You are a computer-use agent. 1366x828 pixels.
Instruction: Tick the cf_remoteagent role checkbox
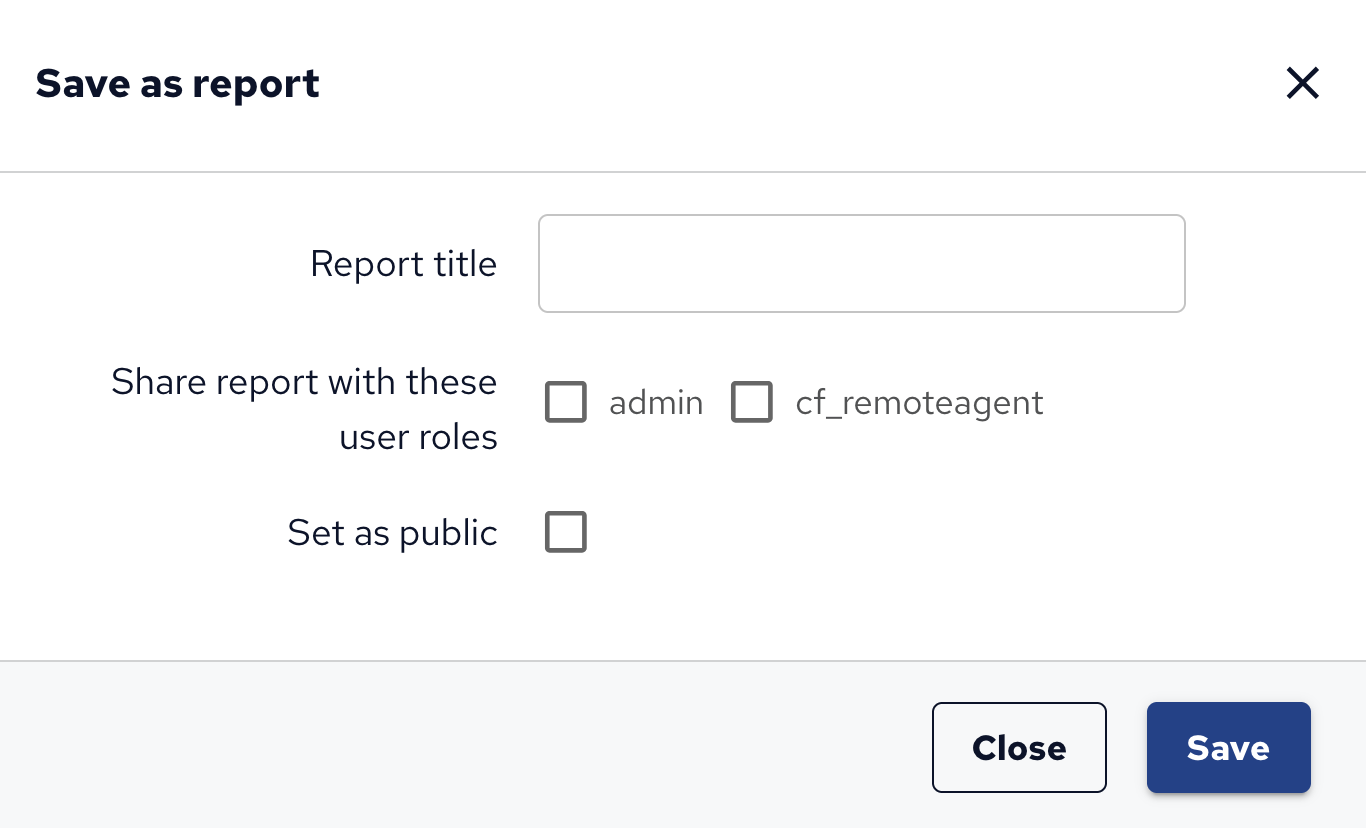coord(752,402)
